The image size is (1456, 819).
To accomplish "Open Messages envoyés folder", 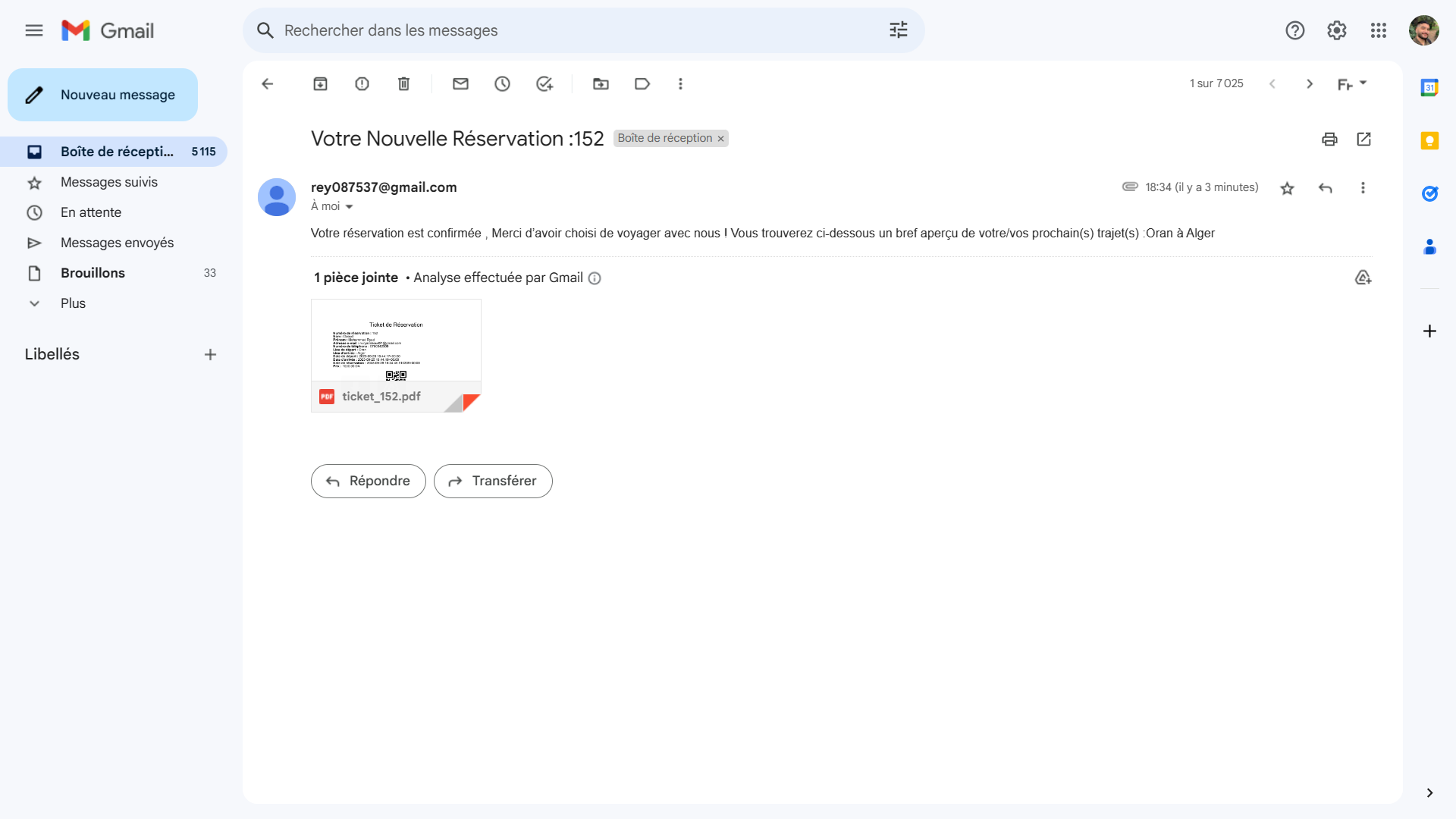I will pos(117,243).
